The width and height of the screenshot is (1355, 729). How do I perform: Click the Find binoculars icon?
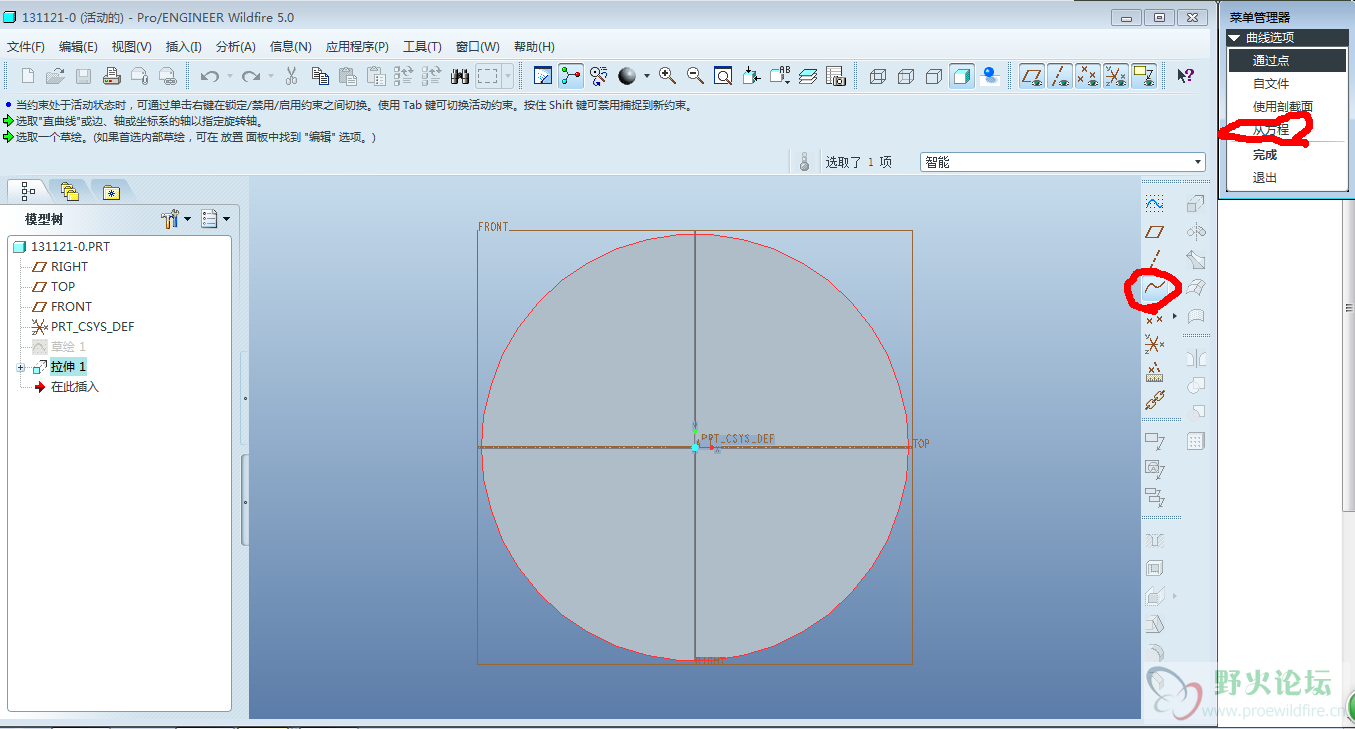pyautogui.click(x=460, y=76)
